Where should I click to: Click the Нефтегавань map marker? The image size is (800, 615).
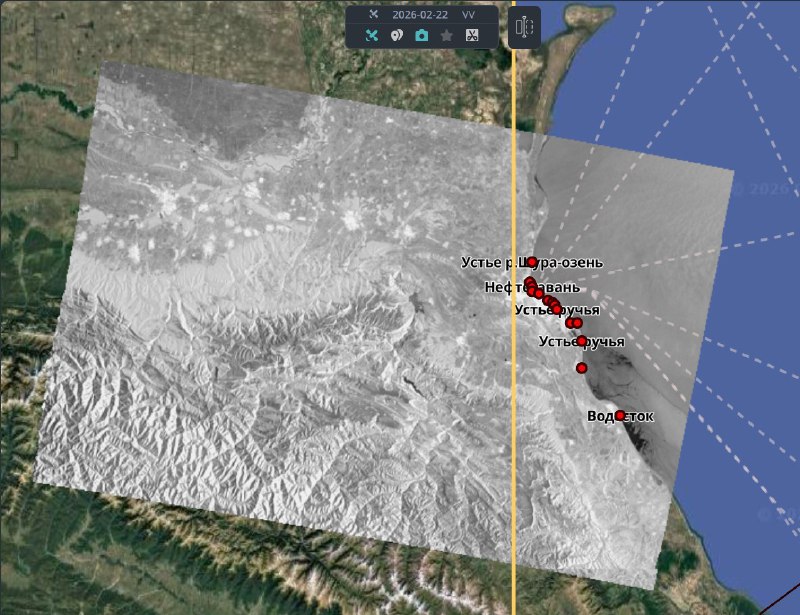coord(530,283)
